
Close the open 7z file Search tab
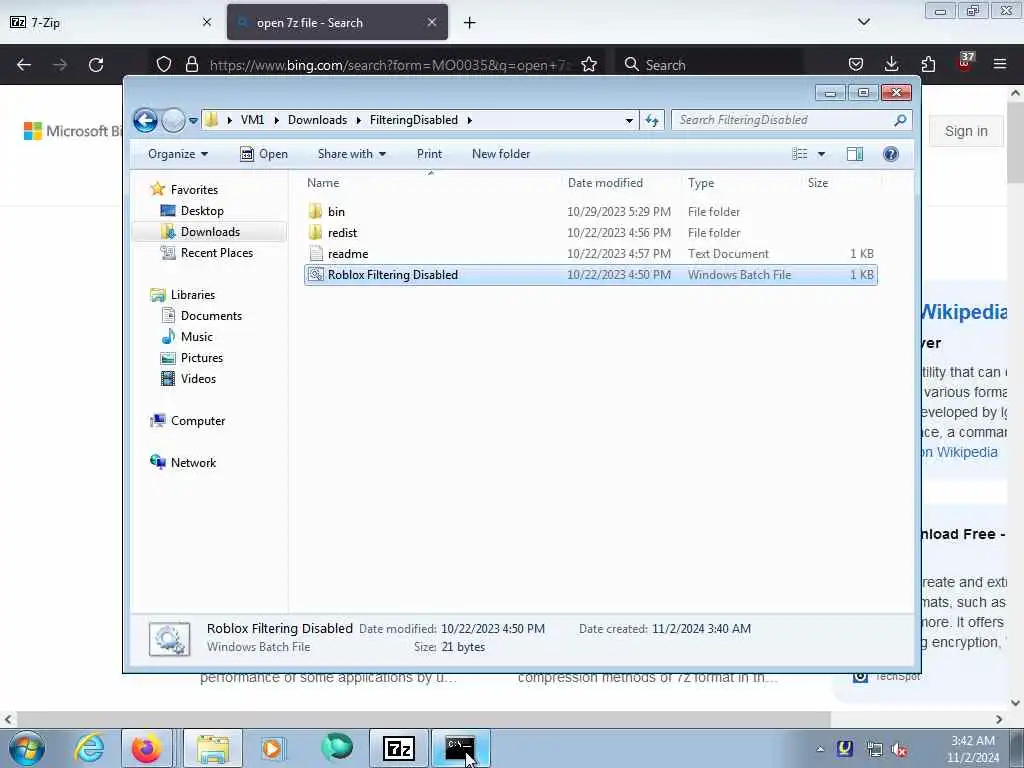coord(432,22)
